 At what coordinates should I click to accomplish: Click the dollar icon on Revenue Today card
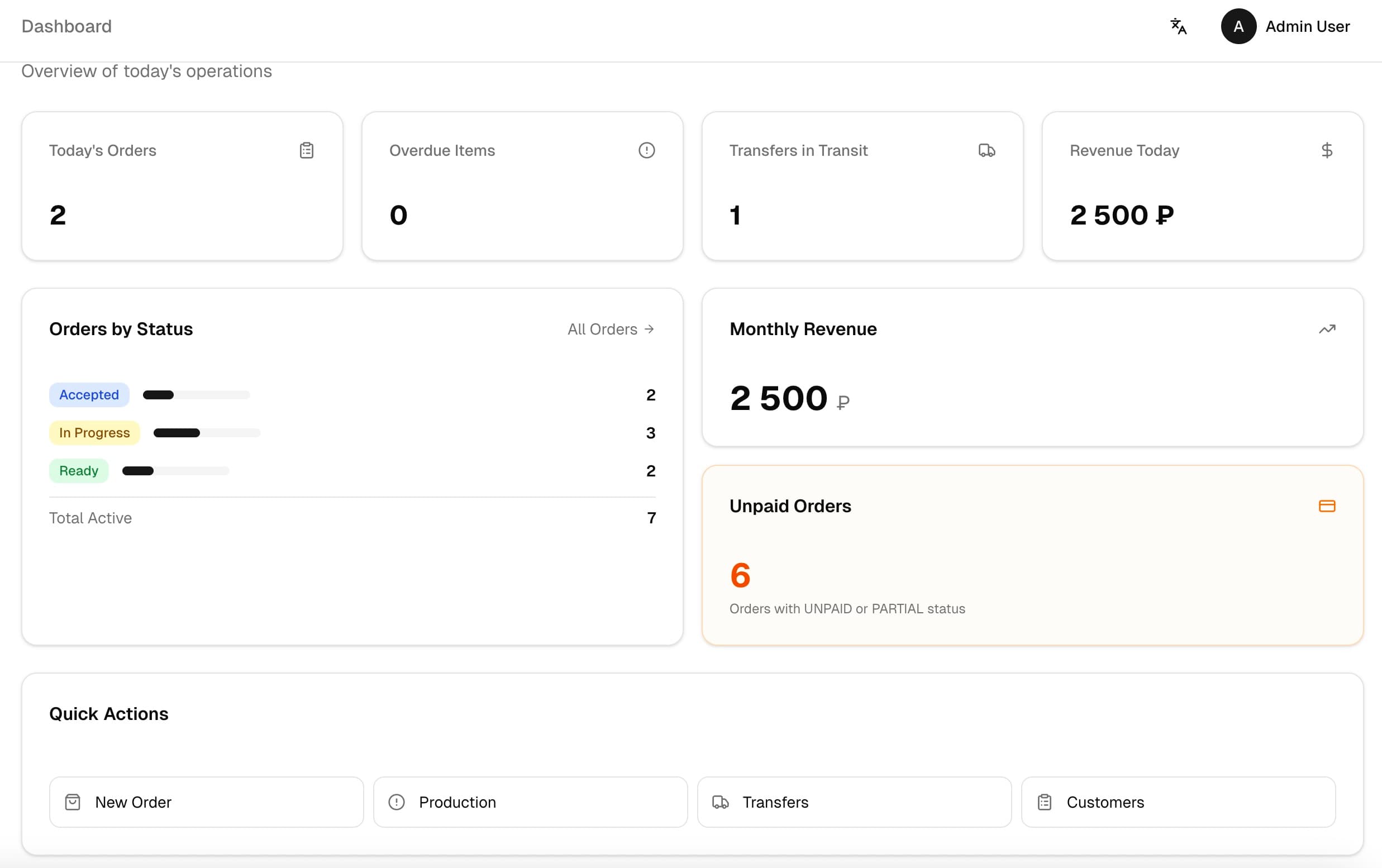click(x=1327, y=150)
